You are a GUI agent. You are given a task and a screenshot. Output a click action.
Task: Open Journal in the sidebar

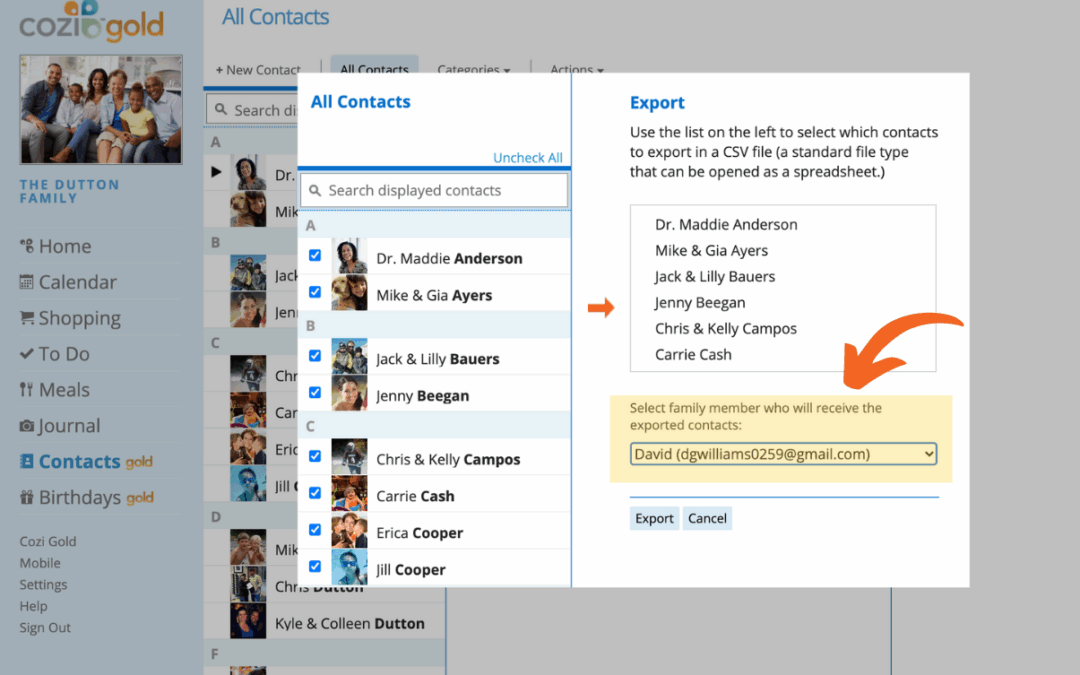click(69, 425)
